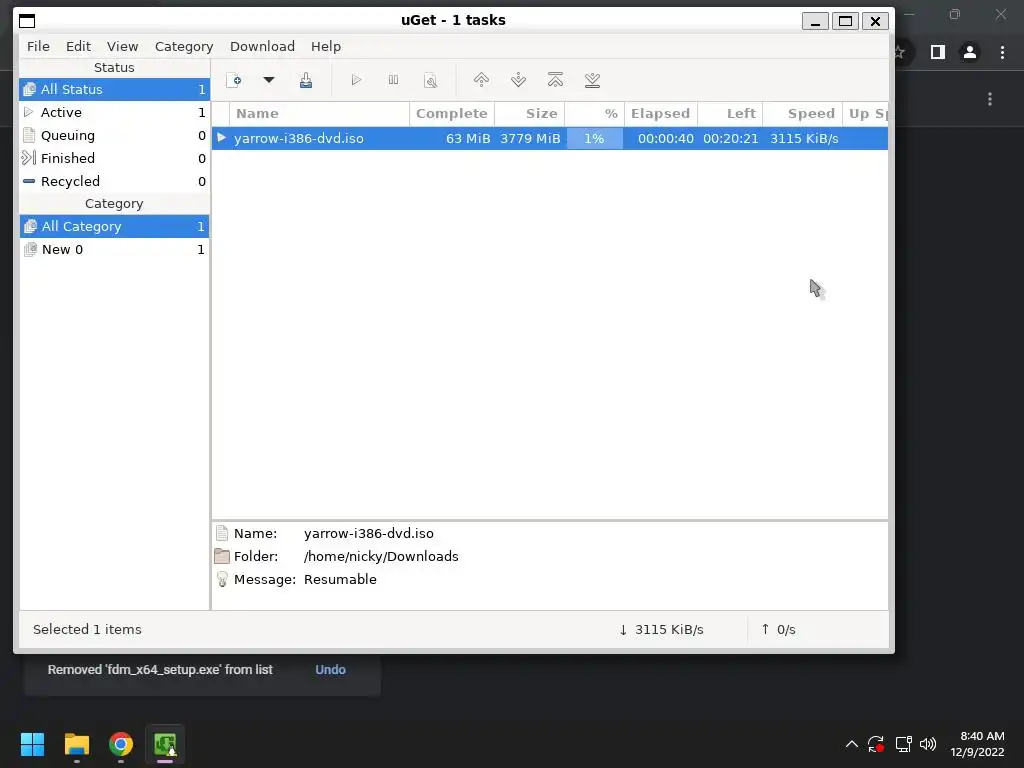Image resolution: width=1024 pixels, height=768 pixels.
Task: Click the 3115 KiB/s speed cell in the row
Action: pyautogui.click(x=804, y=138)
